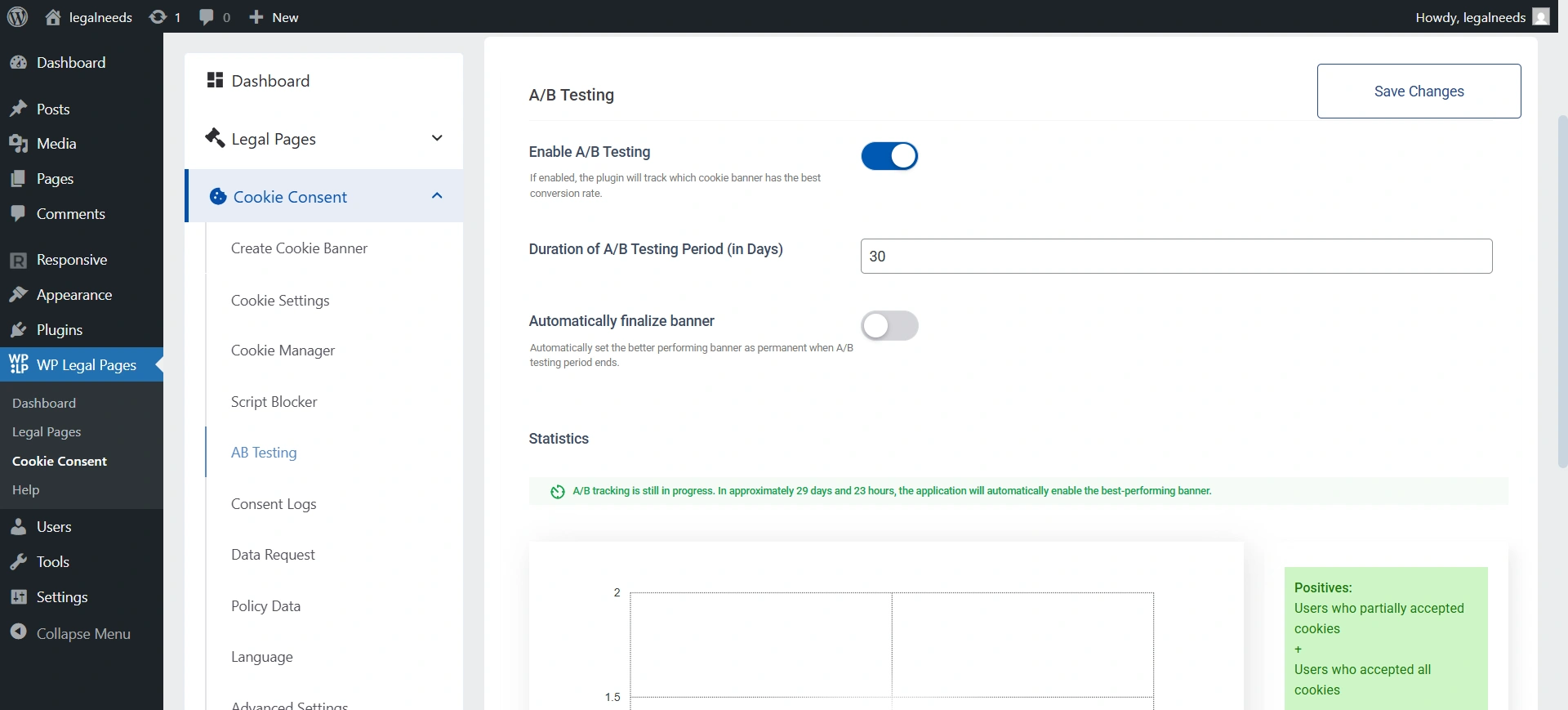Click the Save Changes button
Image resolution: width=1568 pixels, height=710 pixels.
point(1419,91)
